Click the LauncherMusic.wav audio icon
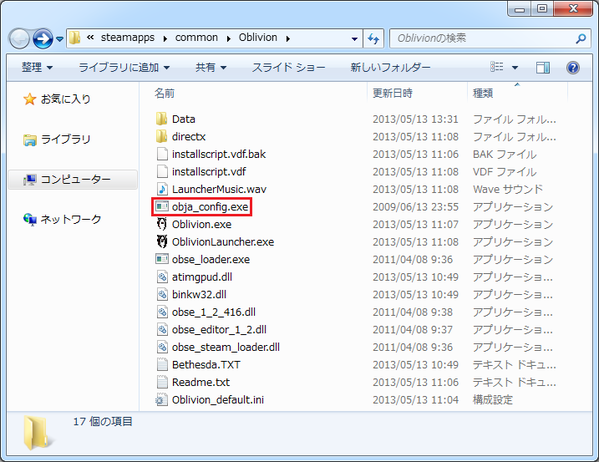The width and height of the screenshot is (599, 462). coord(162,189)
